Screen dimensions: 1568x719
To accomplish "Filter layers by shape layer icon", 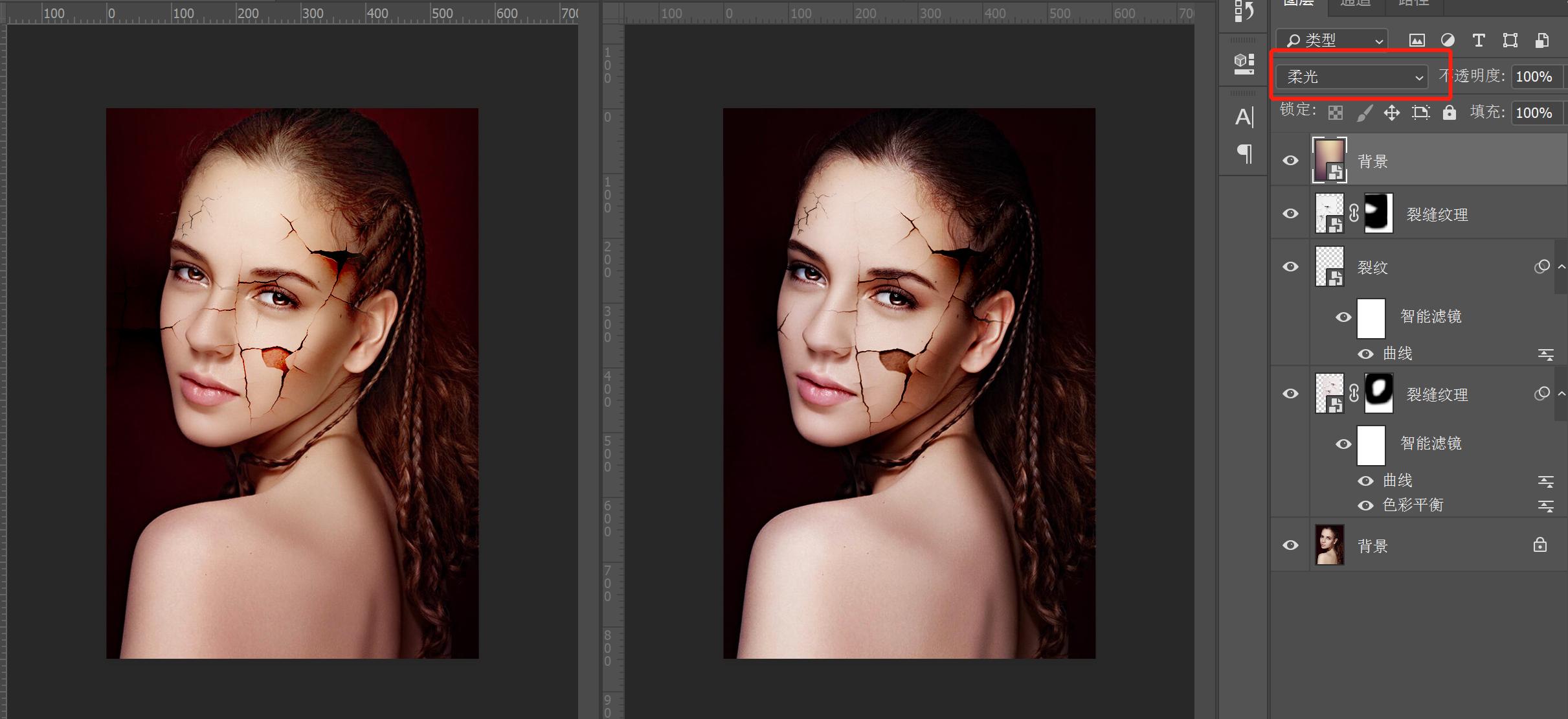I will click(1510, 40).
